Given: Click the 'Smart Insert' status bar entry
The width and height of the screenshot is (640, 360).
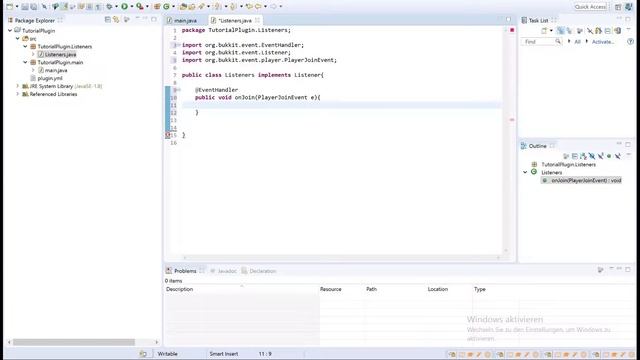Looking at the screenshot, I should click(x=224, y=354).
